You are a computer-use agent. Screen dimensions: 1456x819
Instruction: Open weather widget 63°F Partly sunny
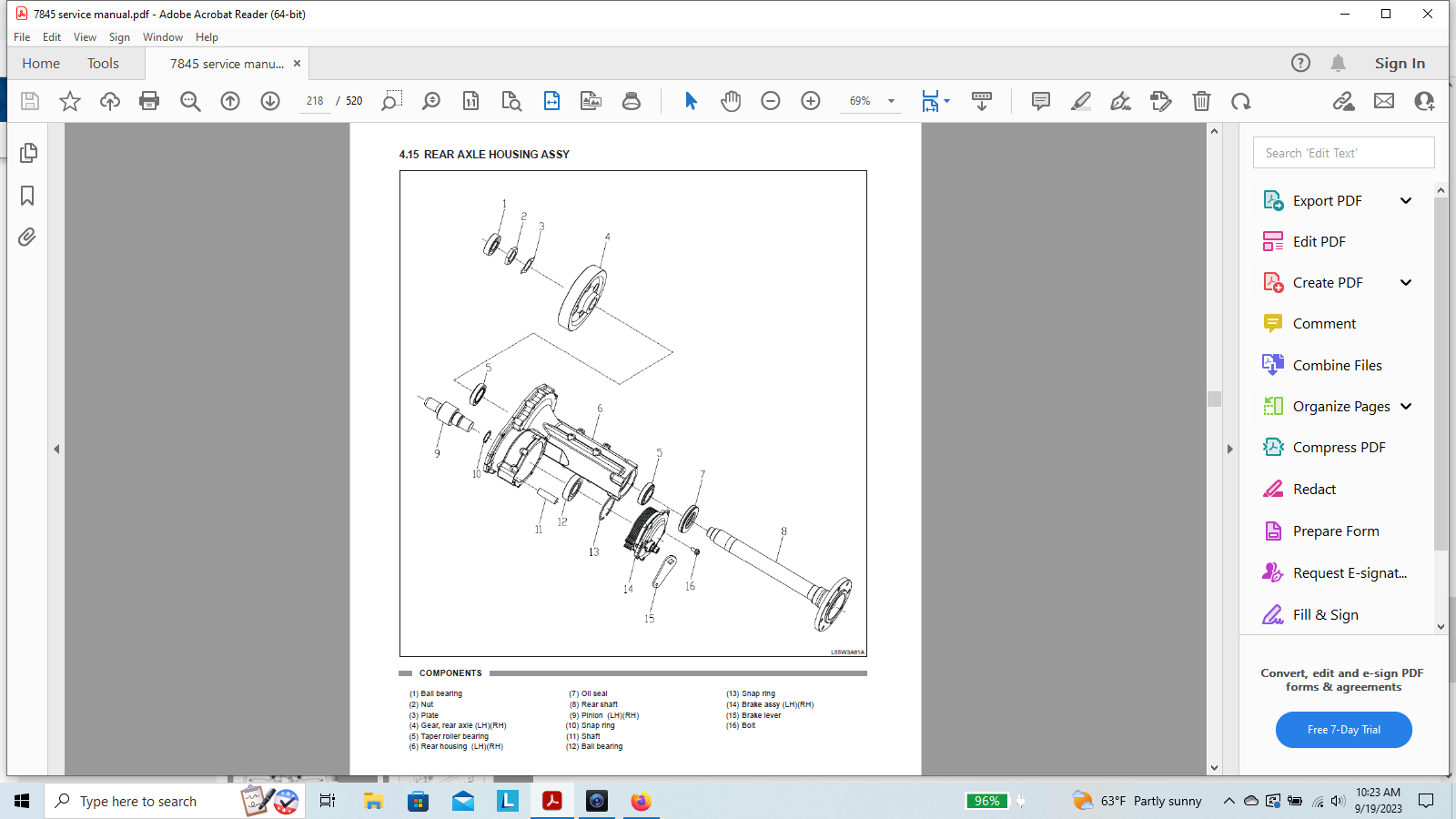click(x=1137, y=801)
